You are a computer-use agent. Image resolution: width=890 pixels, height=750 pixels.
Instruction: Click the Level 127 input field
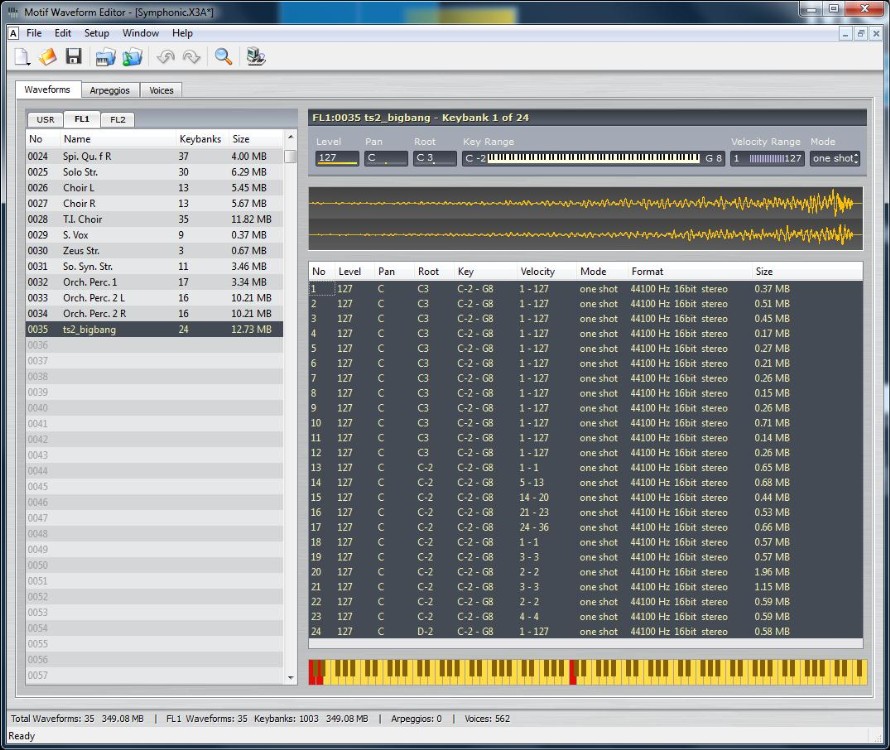point(337,158)
